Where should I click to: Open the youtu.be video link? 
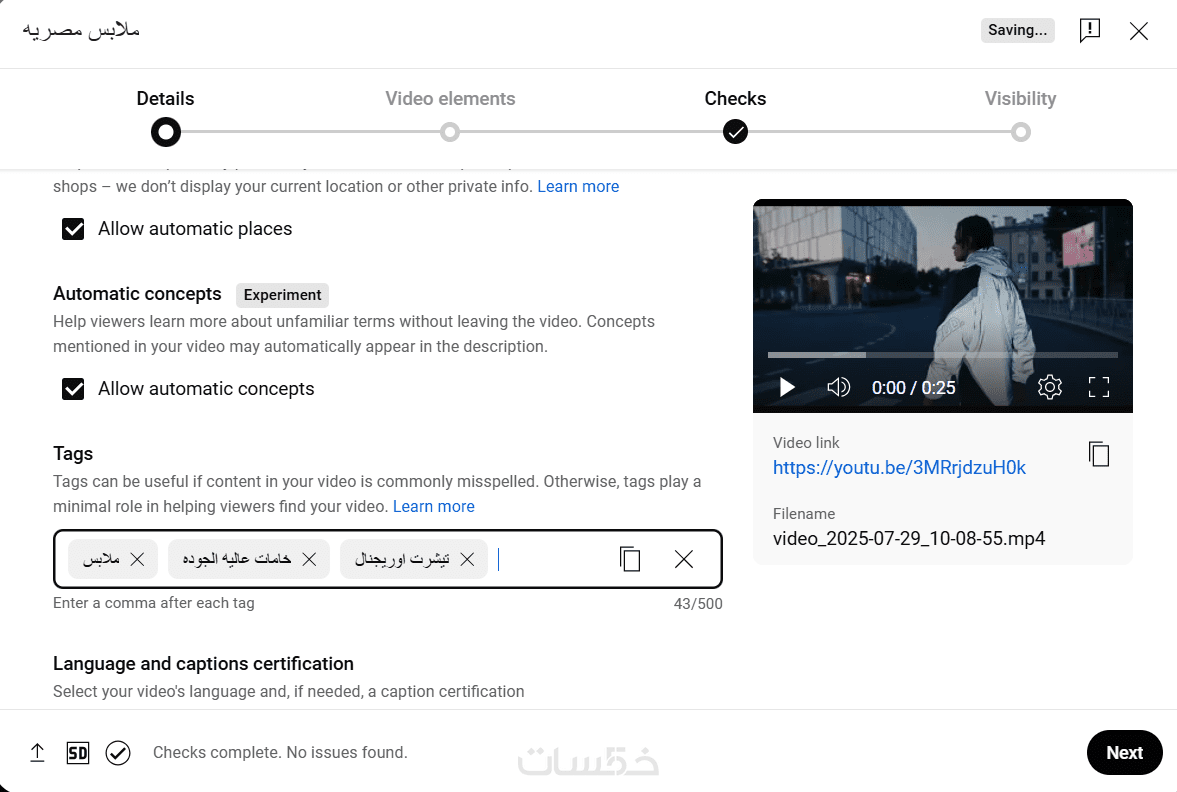[899, 468]
